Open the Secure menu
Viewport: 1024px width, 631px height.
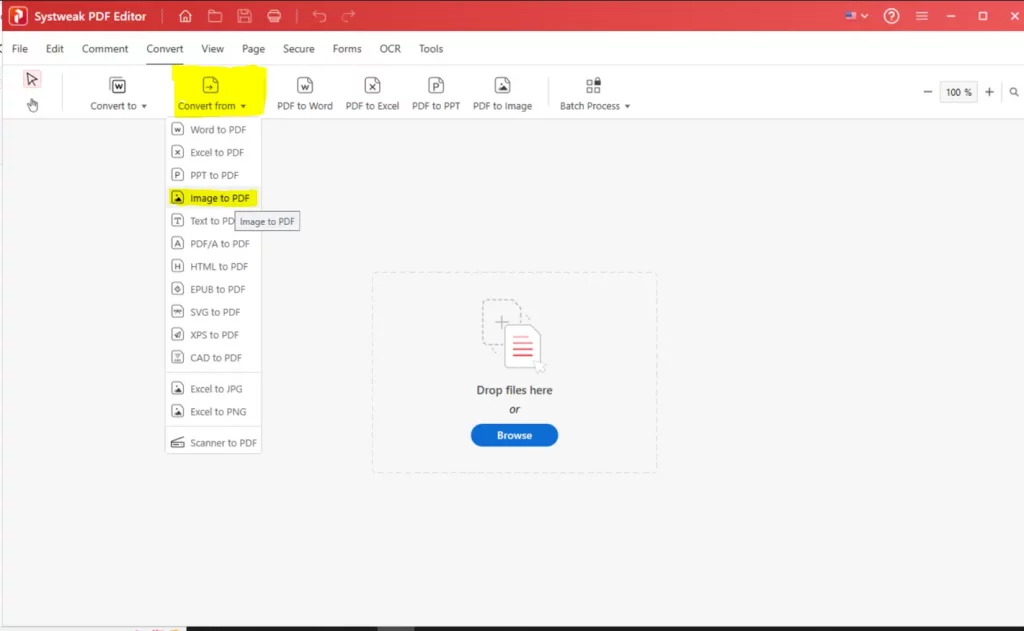[x=298, y=48]
